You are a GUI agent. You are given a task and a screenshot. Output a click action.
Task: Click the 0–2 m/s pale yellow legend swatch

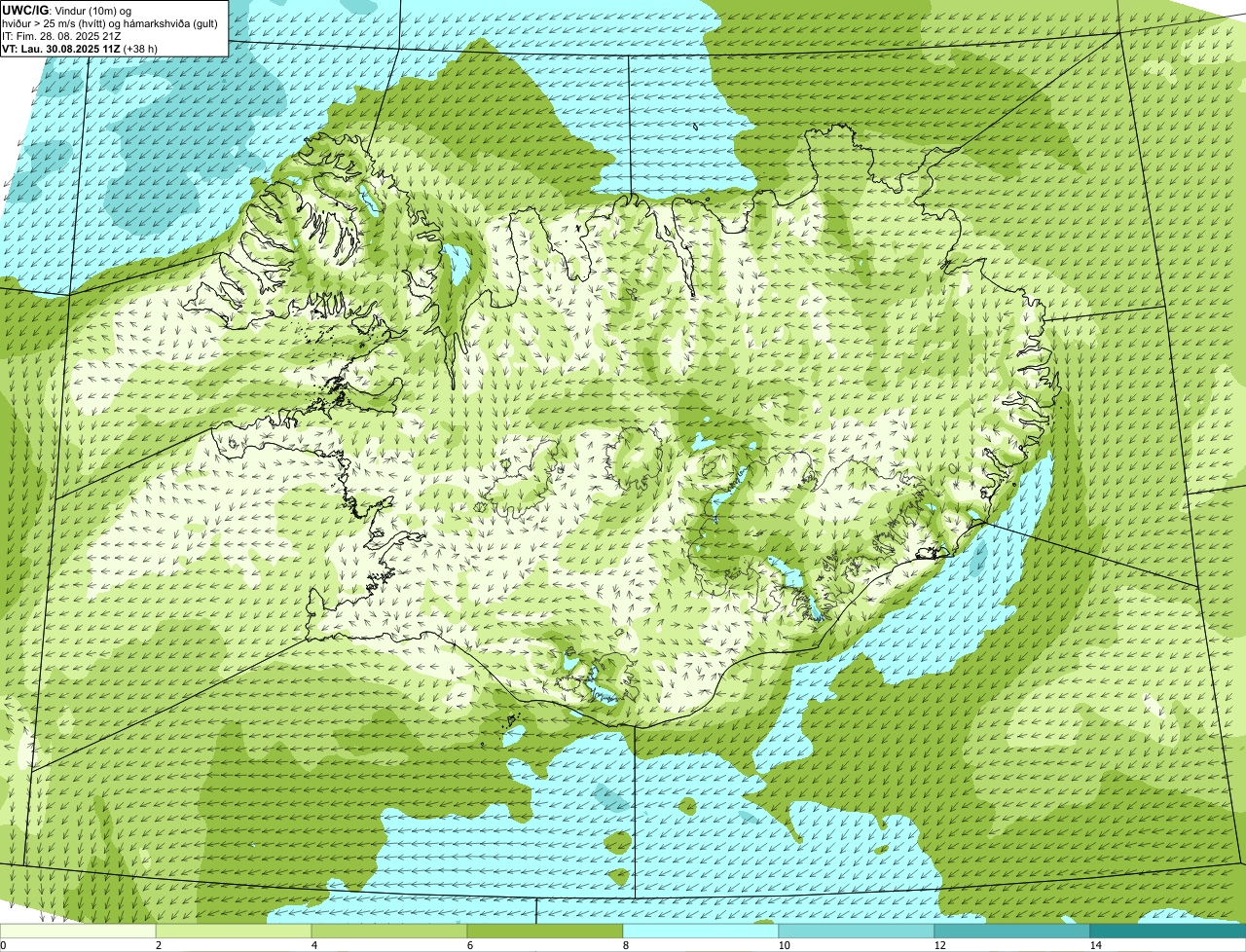coord(78,931)
